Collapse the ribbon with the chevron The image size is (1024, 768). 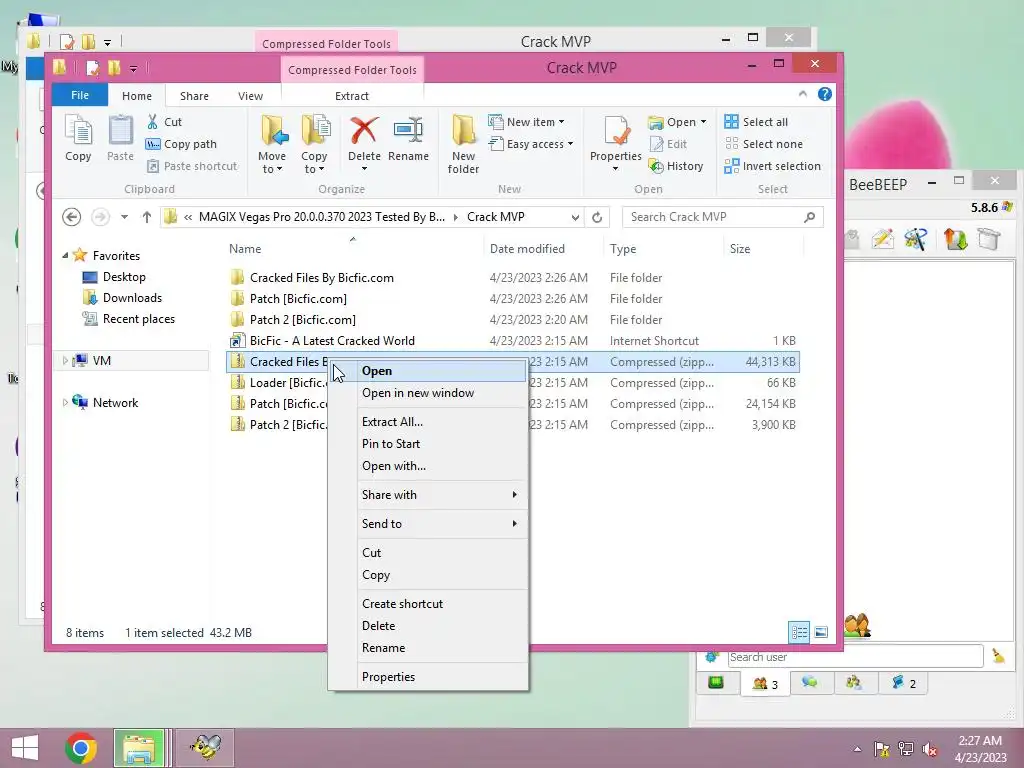[x=803, y=95]
